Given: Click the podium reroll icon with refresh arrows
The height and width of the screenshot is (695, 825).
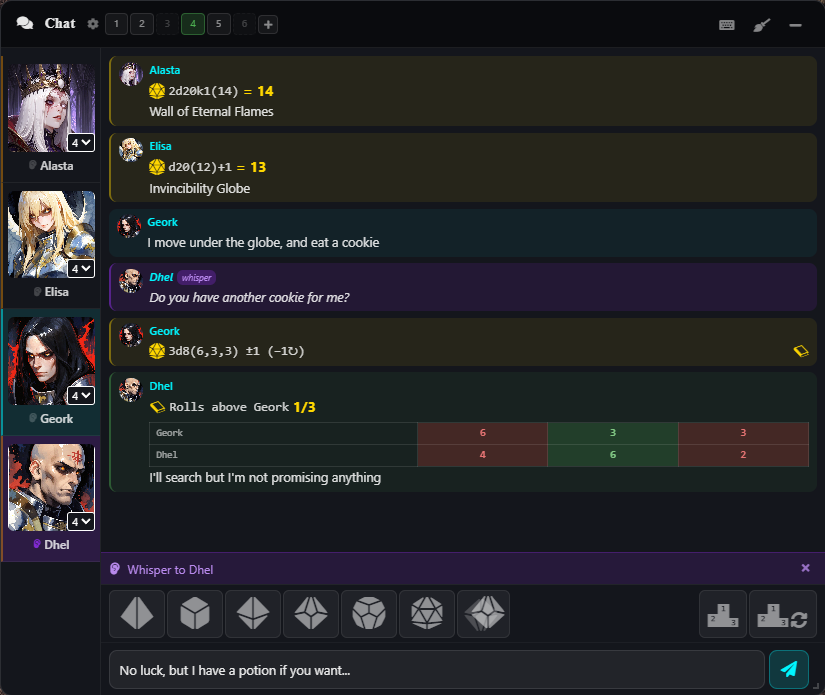Looking at the screenshot, I should click(783, 613).
